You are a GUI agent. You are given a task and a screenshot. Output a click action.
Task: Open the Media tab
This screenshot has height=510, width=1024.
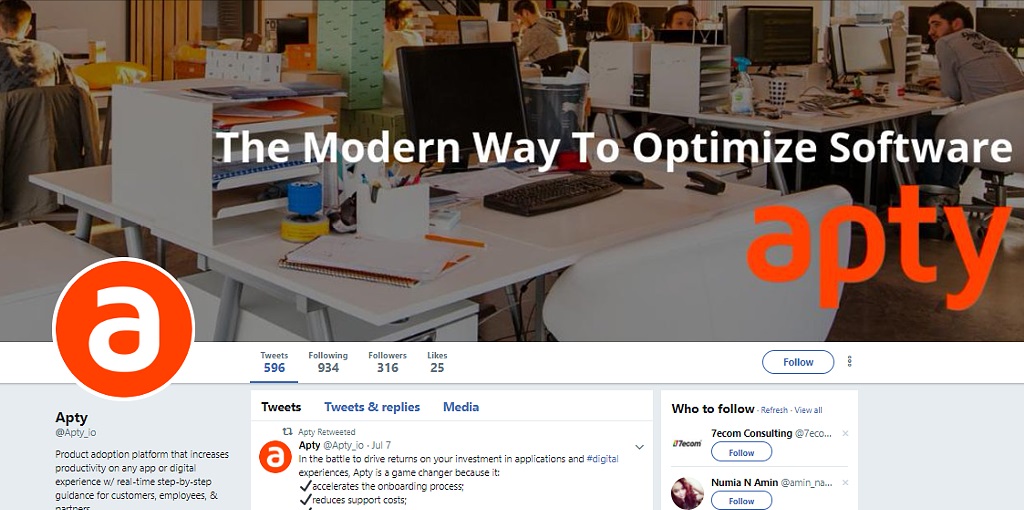point(461,407)
